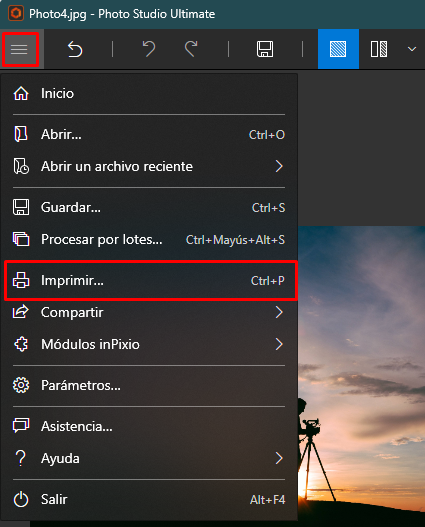Viewport: 425px width, 527px height.
Task: Choose Salir to quit the app
Action: pos(149,499)
